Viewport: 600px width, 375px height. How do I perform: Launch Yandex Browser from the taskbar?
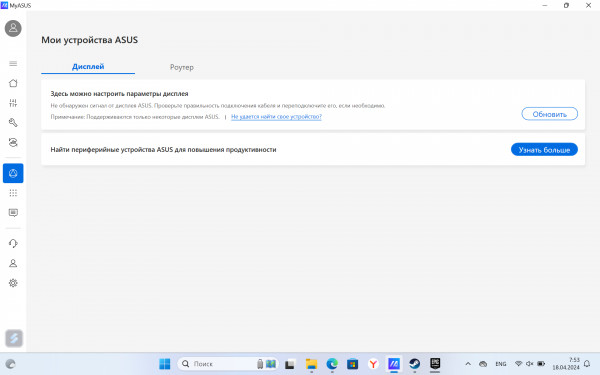(373, 364)
